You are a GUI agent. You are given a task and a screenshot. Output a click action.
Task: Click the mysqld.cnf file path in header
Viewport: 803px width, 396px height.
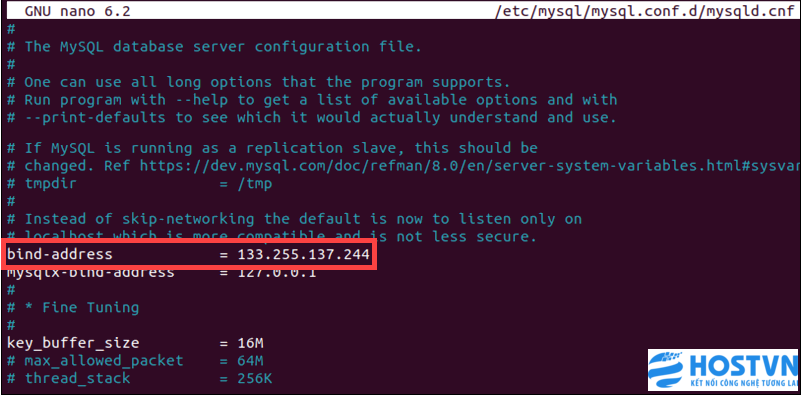(x=644, y=11)
